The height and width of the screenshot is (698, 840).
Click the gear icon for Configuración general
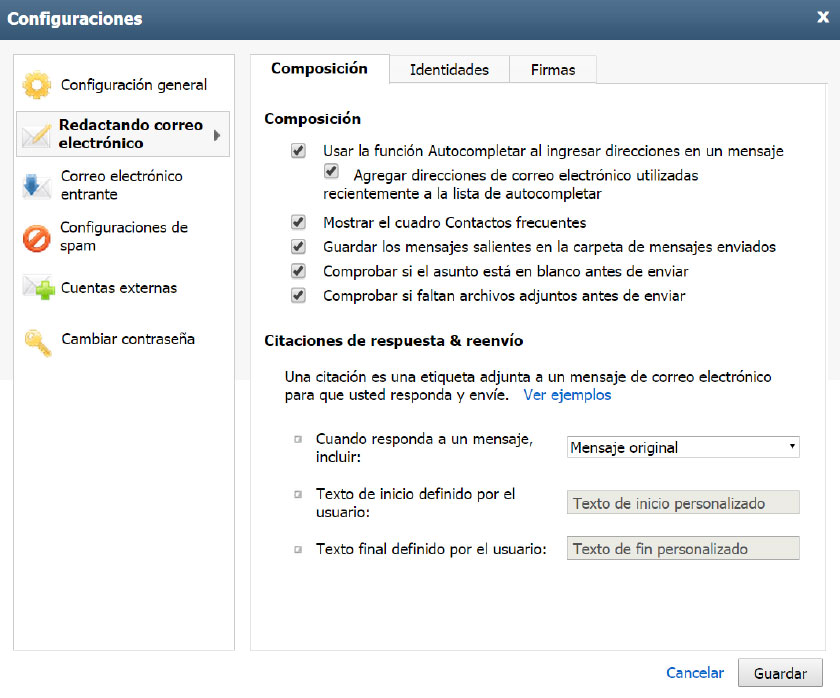click(x=36, y=85)
